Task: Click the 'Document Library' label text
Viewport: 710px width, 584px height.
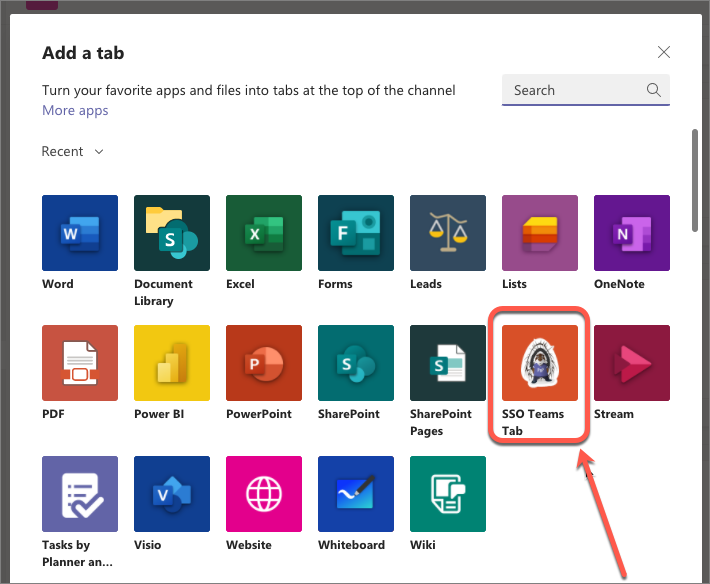Action: (x=163, y=292)
